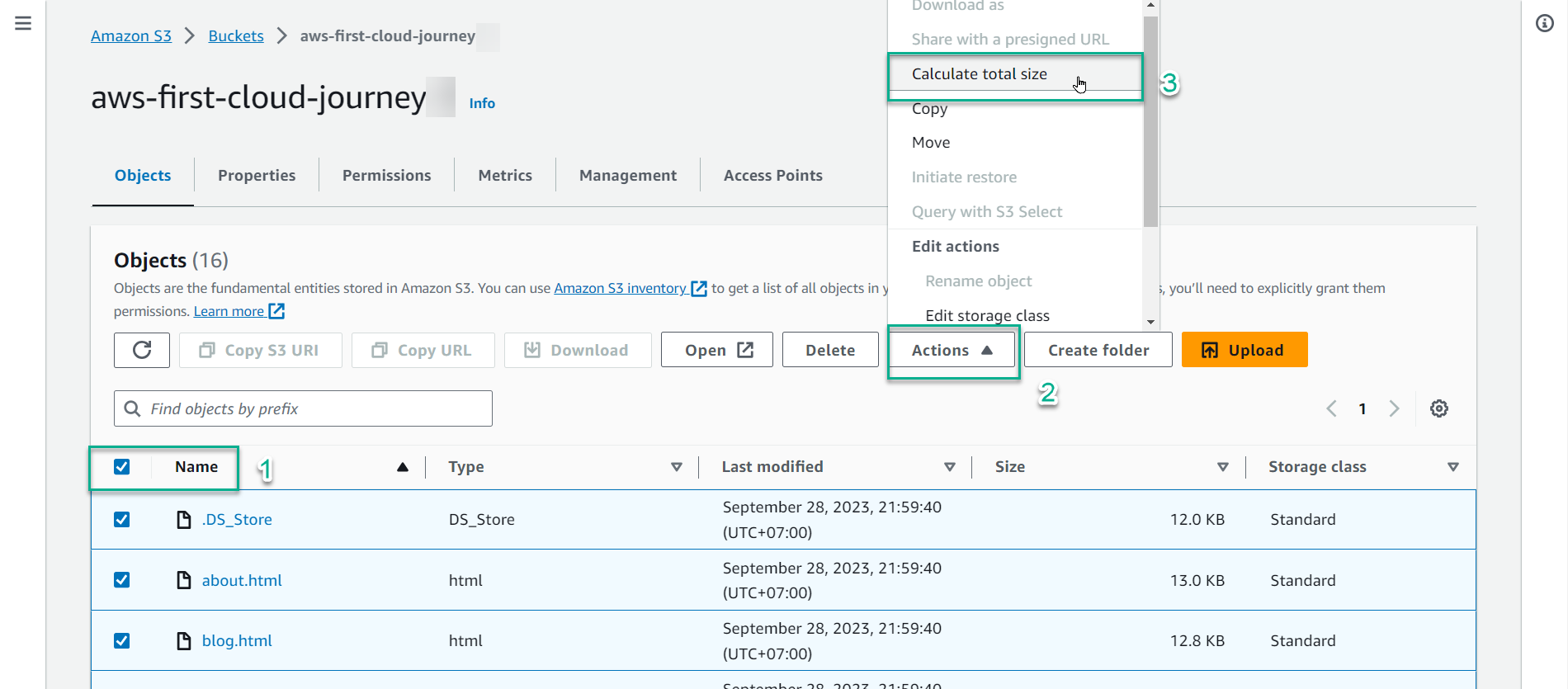Image resolution: width=1568 pixels, height=689 pixels.
Task: Click the Copy URL button
Action: point(423,350)
